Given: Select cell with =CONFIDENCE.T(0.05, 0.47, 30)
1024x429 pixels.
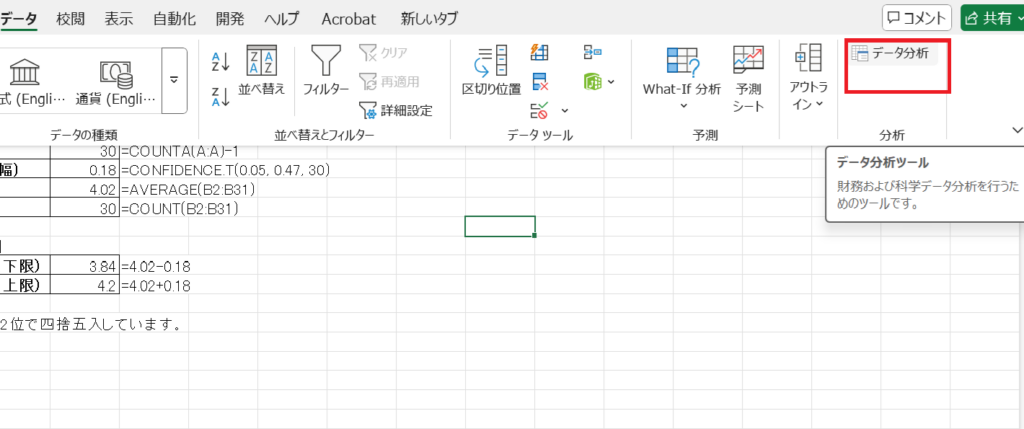Looking at the screenshot, I should coord(226,170).
